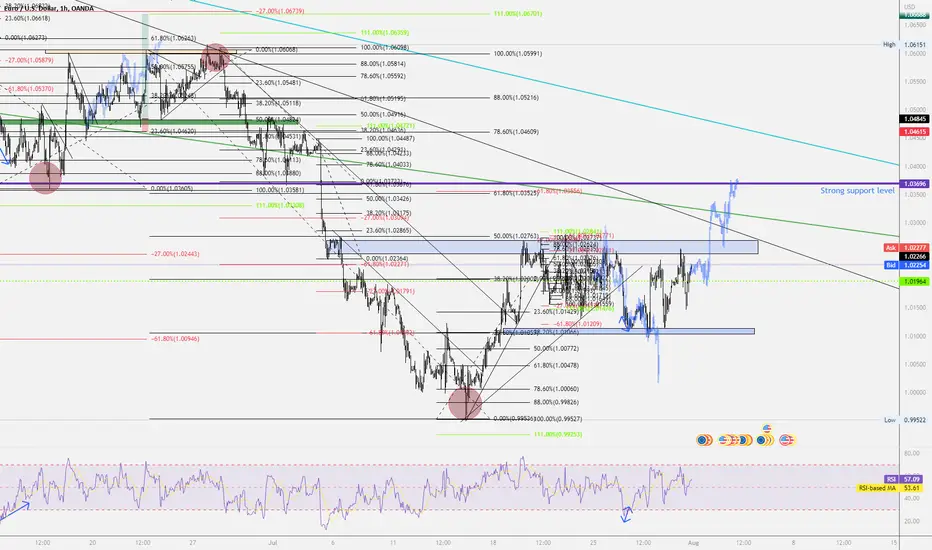This screenshot has width=932, height=550.
Task: Click the 88.00%(1.05216) Fibonacci label
Action: (516, 98)
